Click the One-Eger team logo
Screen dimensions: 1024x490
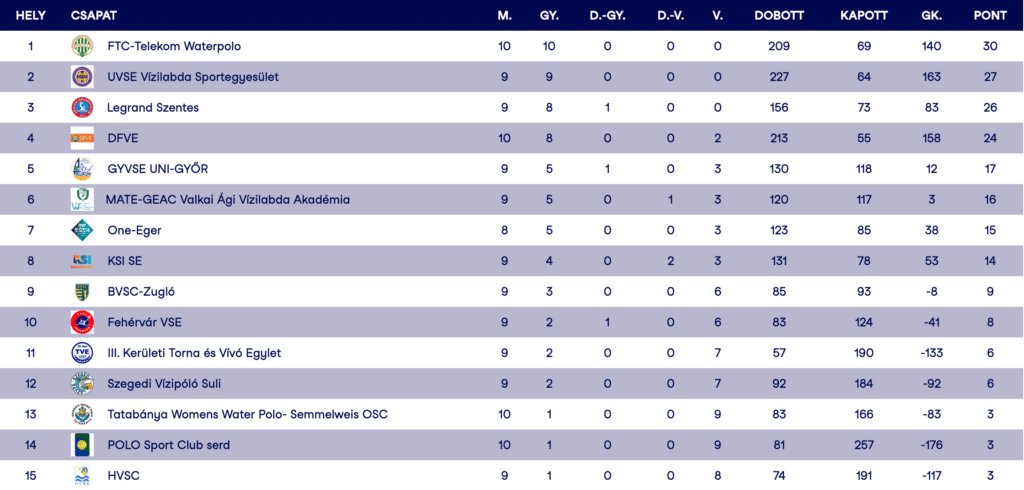(81, 230)
